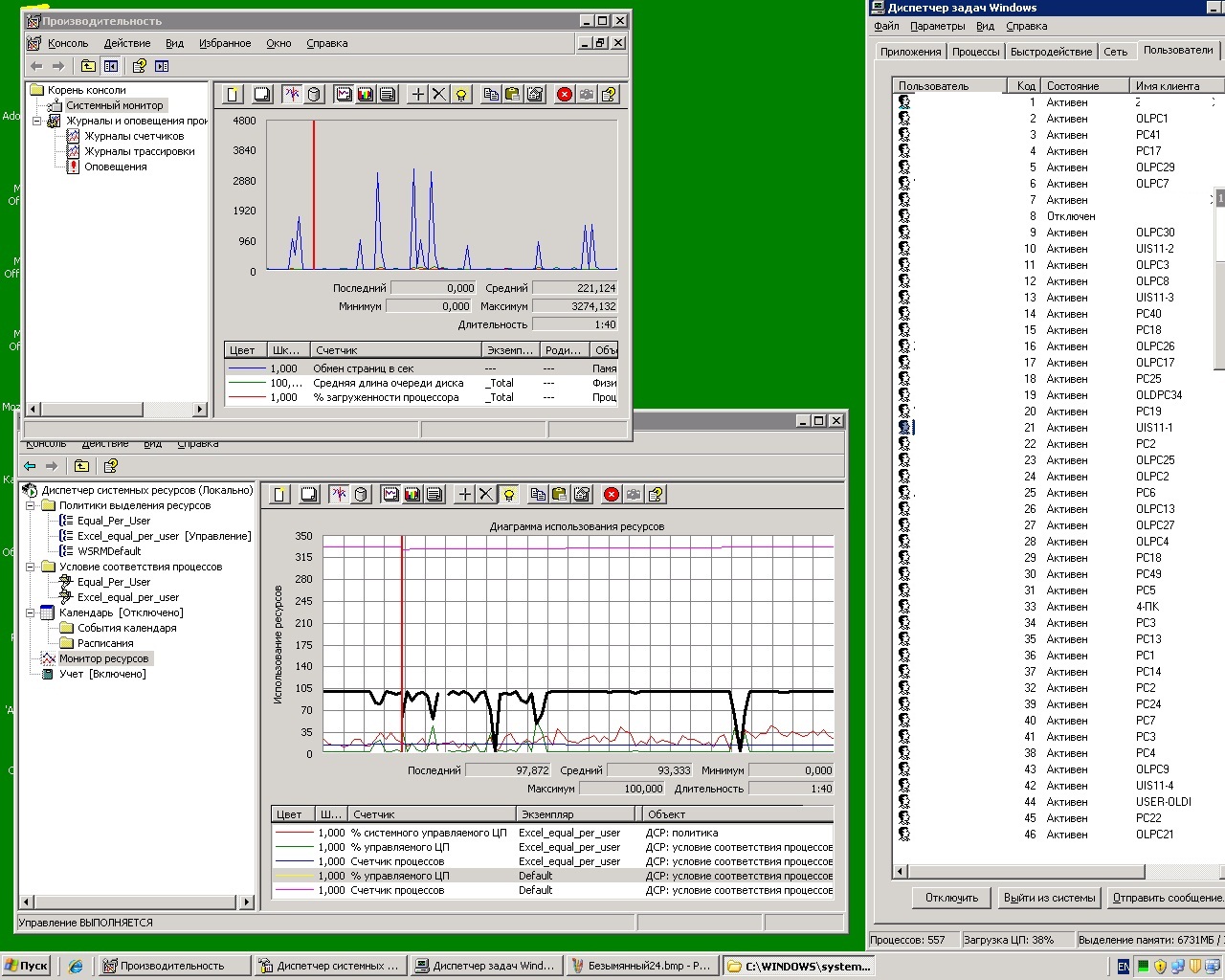Click Delete counter X icon in Производительность toolbar
The height and width of the screenshot is (980, 1225).
439,94
